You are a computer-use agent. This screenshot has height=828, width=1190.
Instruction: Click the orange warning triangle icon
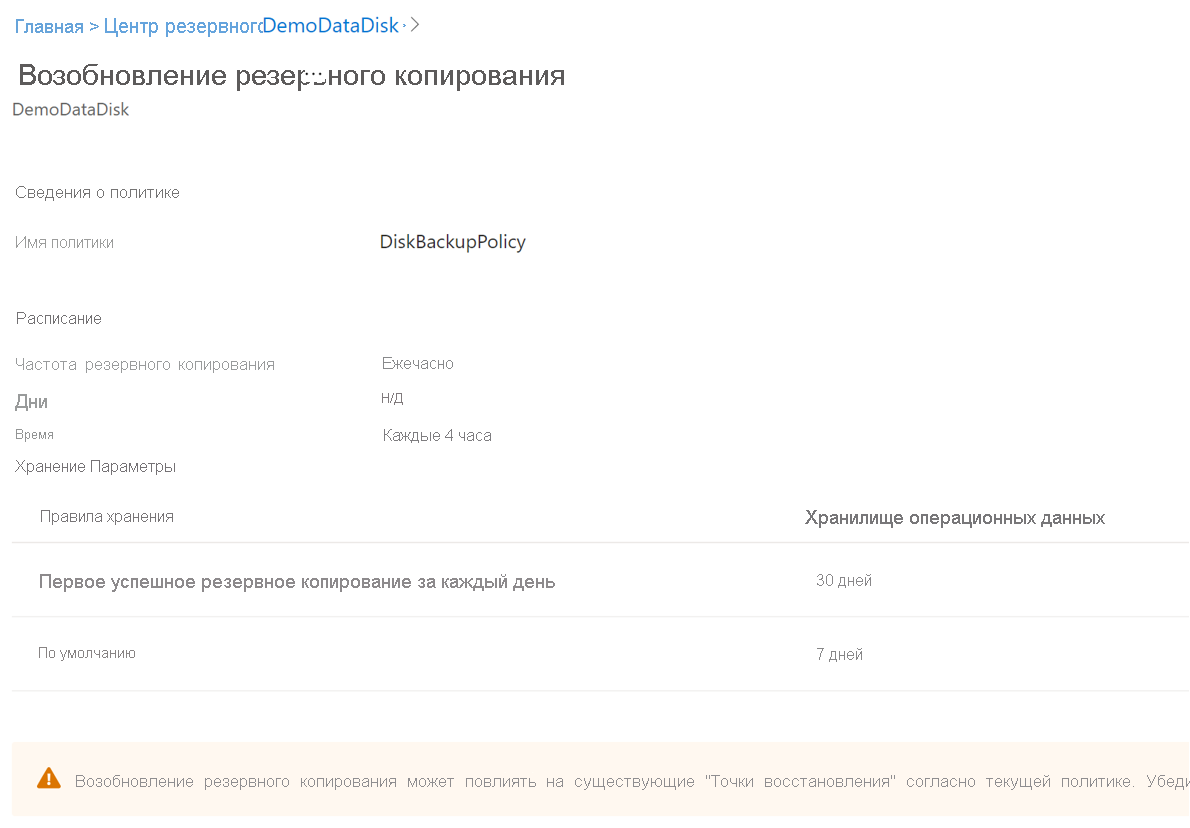point(48,779)
